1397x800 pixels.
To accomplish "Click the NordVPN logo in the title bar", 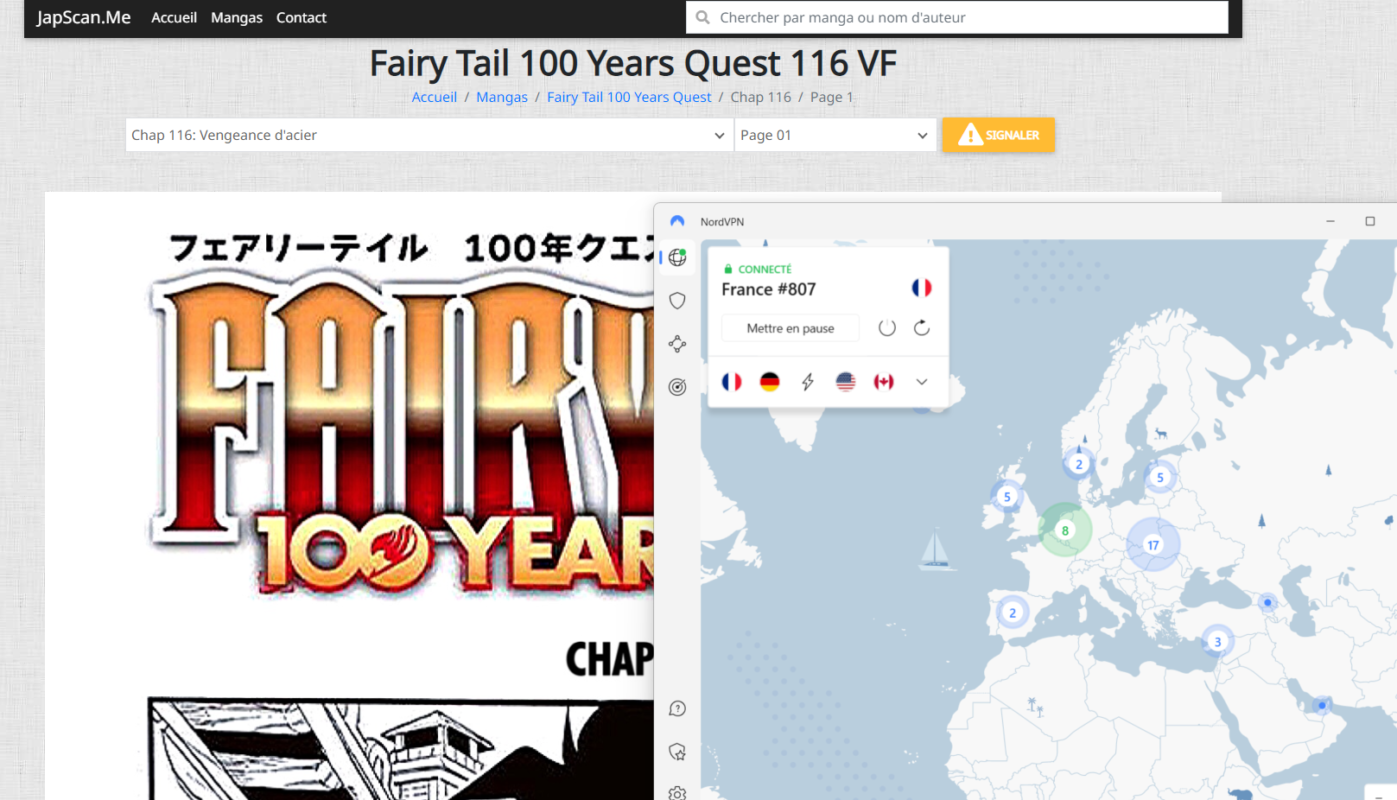I will click(x=678, y=221).
